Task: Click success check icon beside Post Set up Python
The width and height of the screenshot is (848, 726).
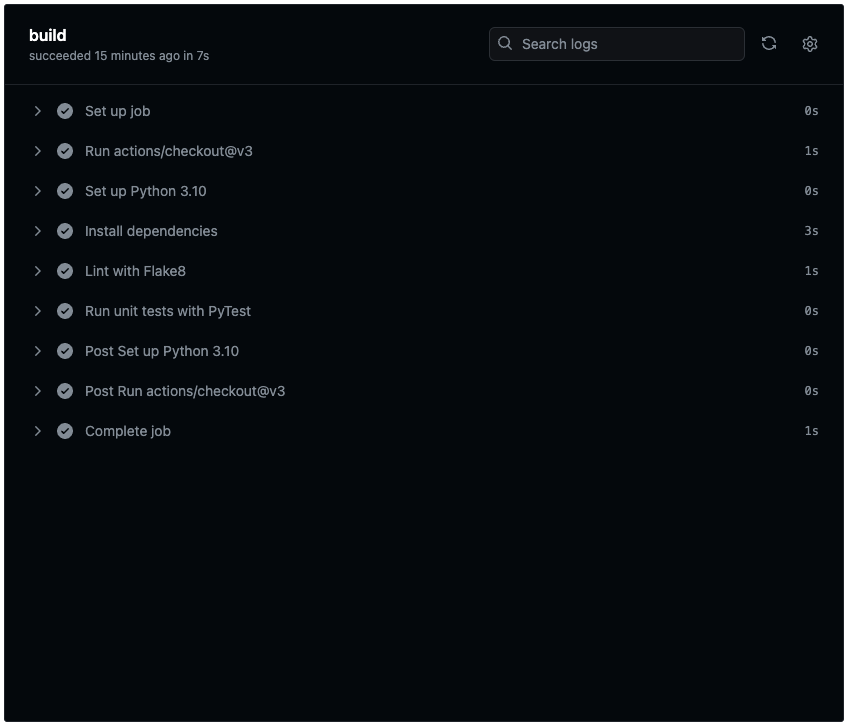Action: click(65, 351)
